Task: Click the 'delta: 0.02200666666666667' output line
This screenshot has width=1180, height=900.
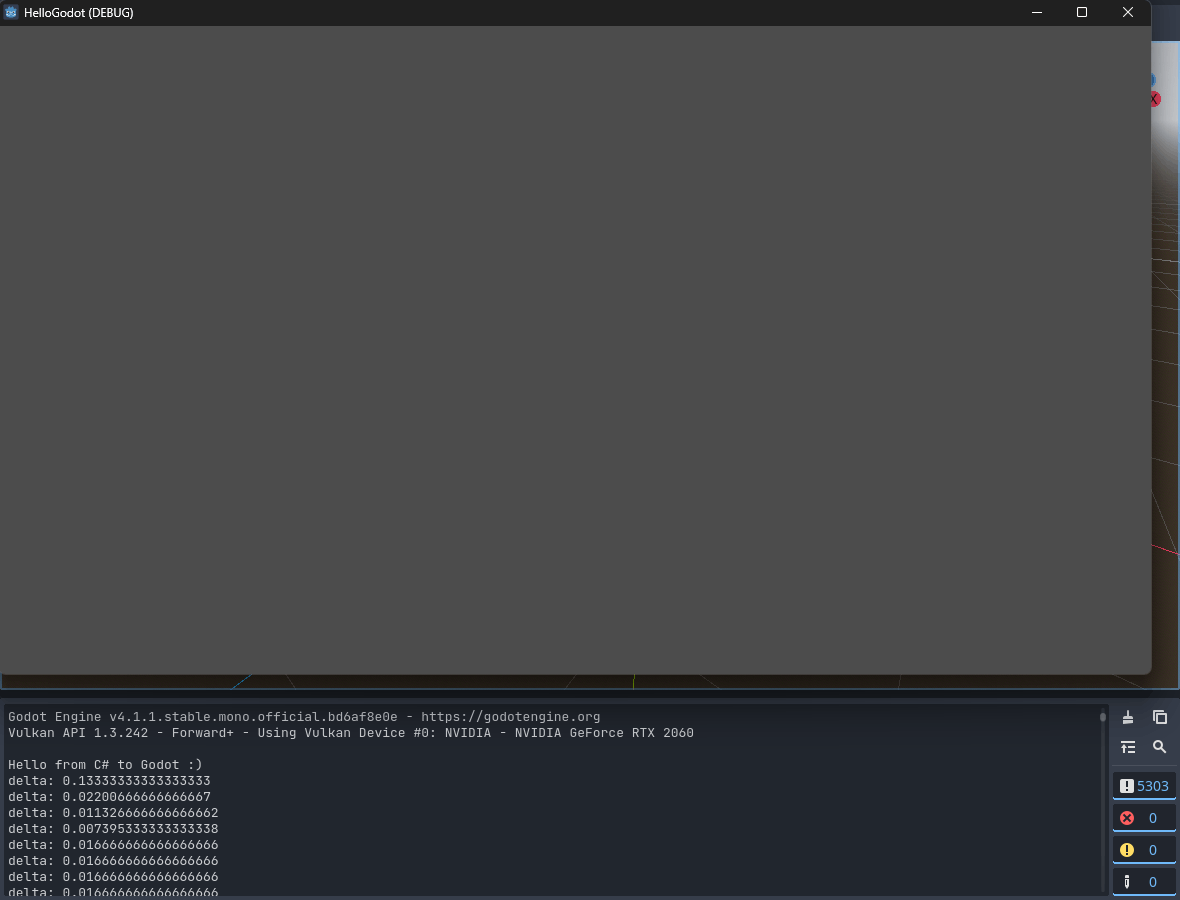Action: (109, 797)
